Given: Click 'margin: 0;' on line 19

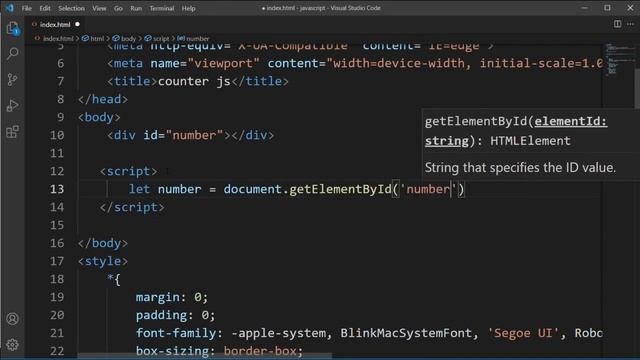Looking at the screenshot, I should pos(172,297).
